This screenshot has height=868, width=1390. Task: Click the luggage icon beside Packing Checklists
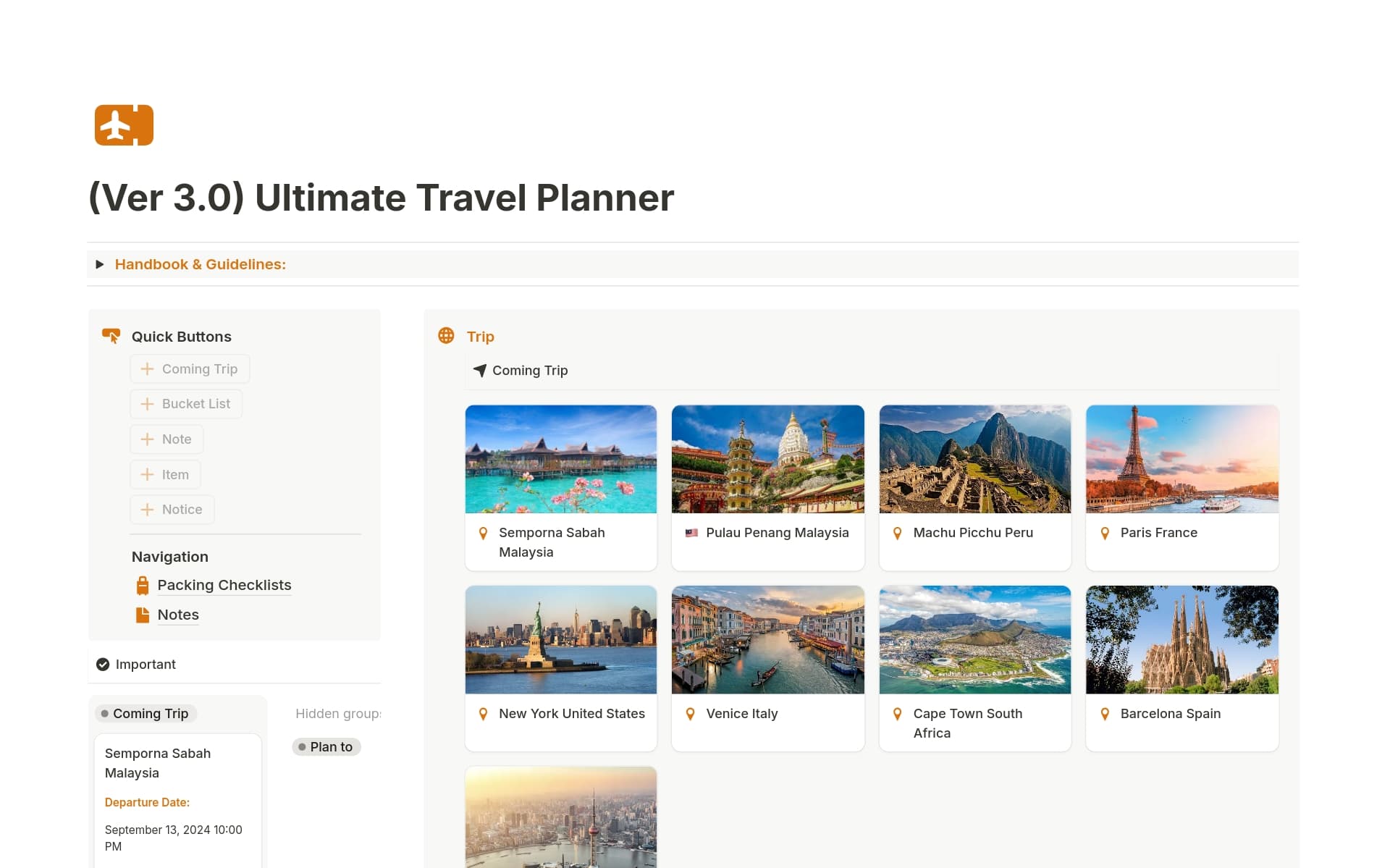142,584
